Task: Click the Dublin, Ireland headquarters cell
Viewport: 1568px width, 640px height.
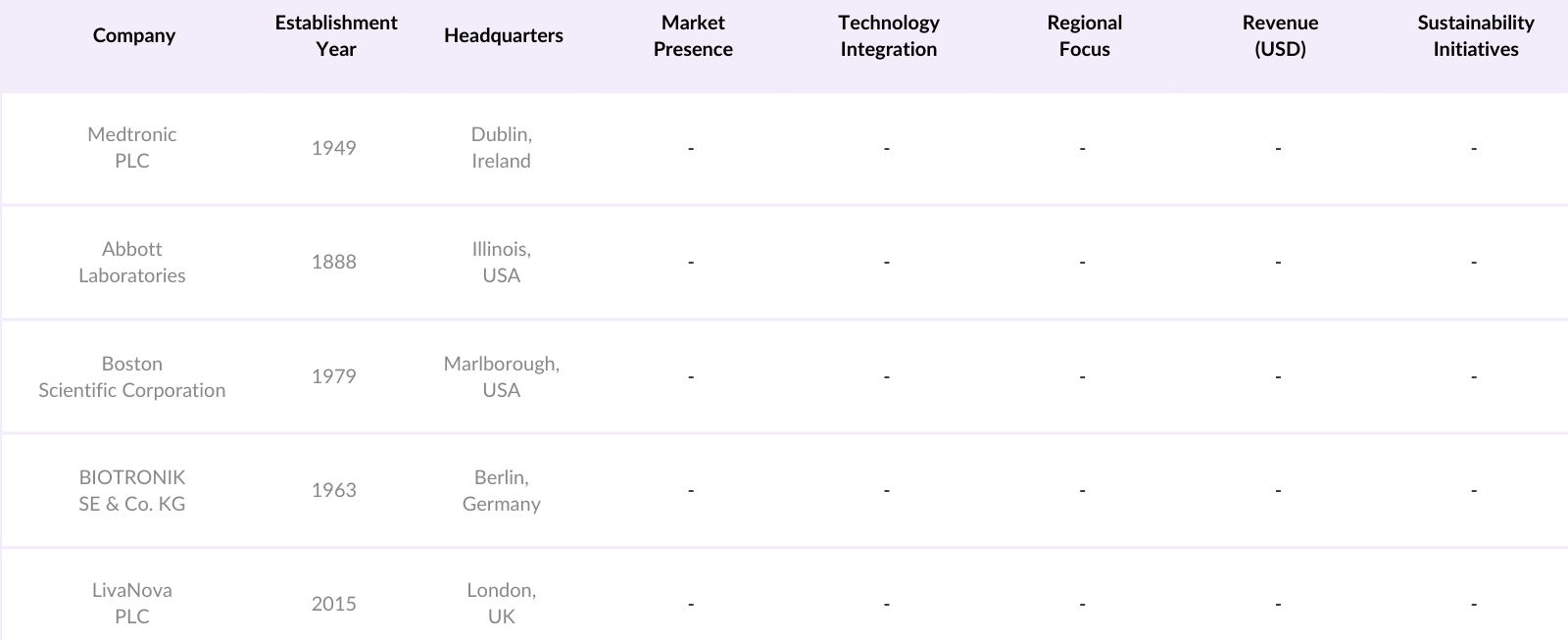Action: 501,147
